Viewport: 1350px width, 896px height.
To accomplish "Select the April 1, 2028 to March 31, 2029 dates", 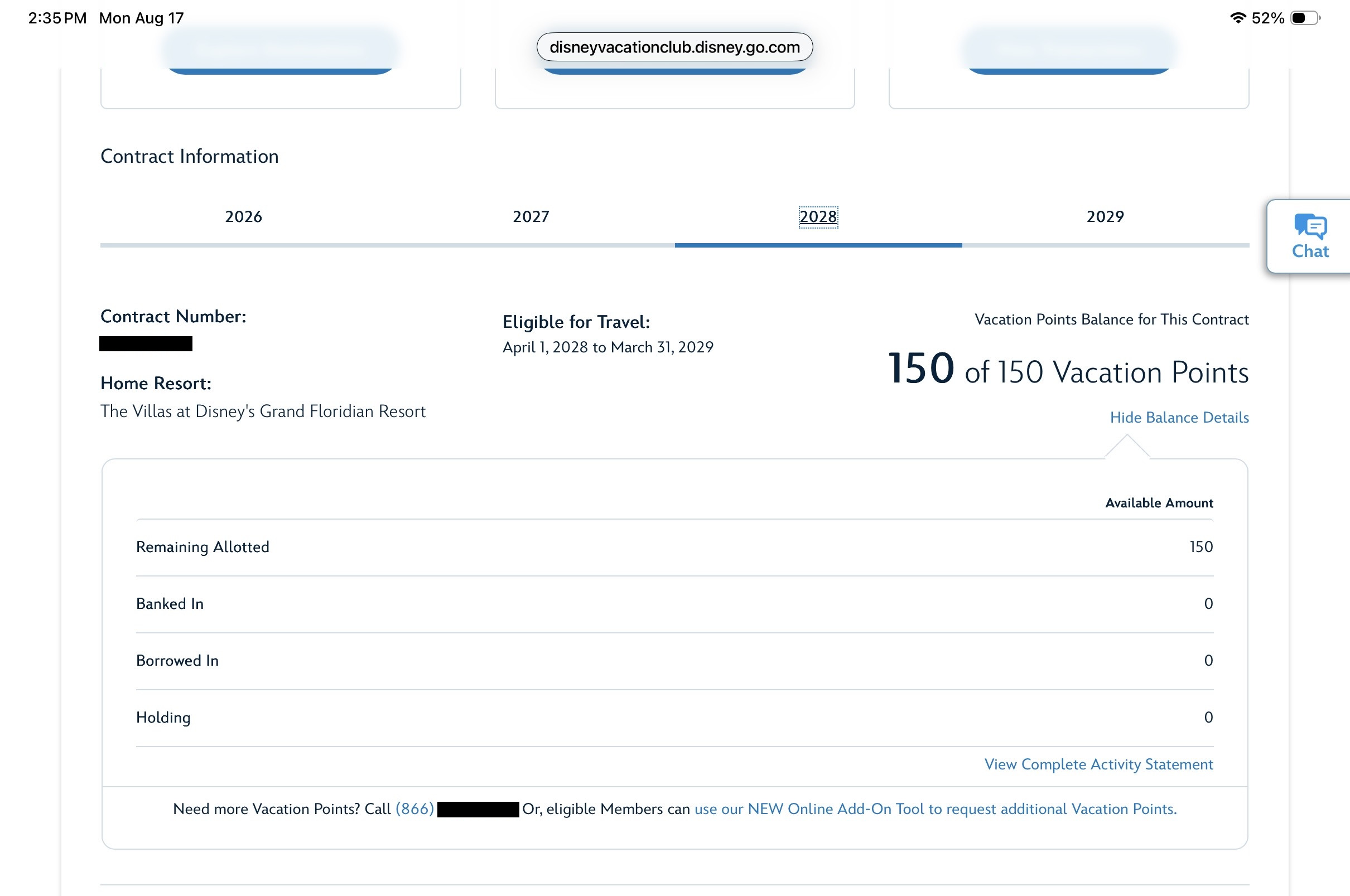I will pyautogui.click(x=607, y=347).
